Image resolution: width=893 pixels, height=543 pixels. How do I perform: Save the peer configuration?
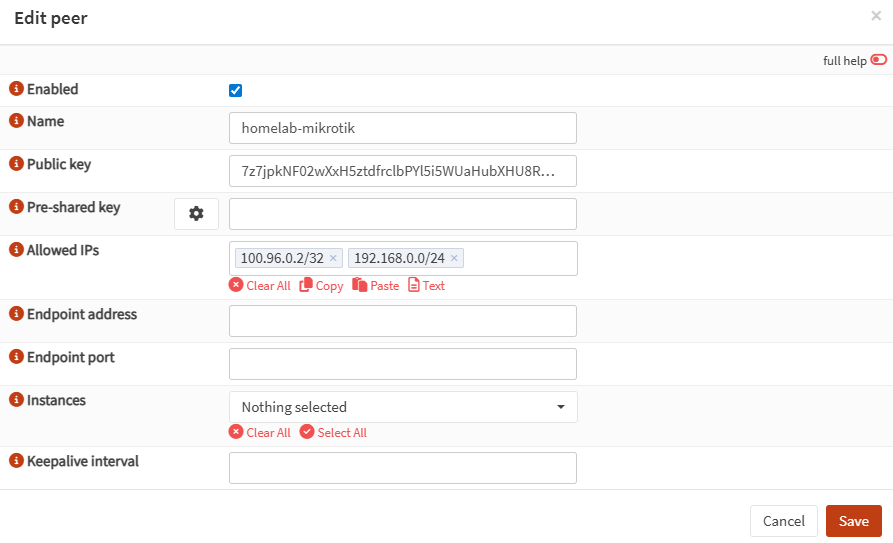point(853,521)
